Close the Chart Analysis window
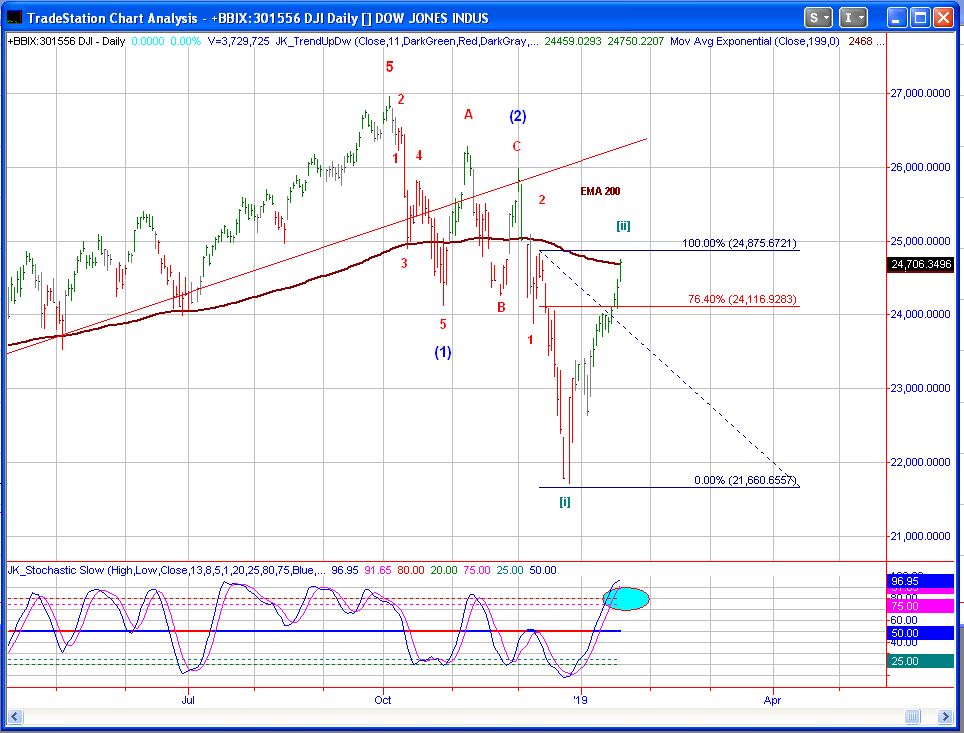Screen dimensions: 964x733 943,18
